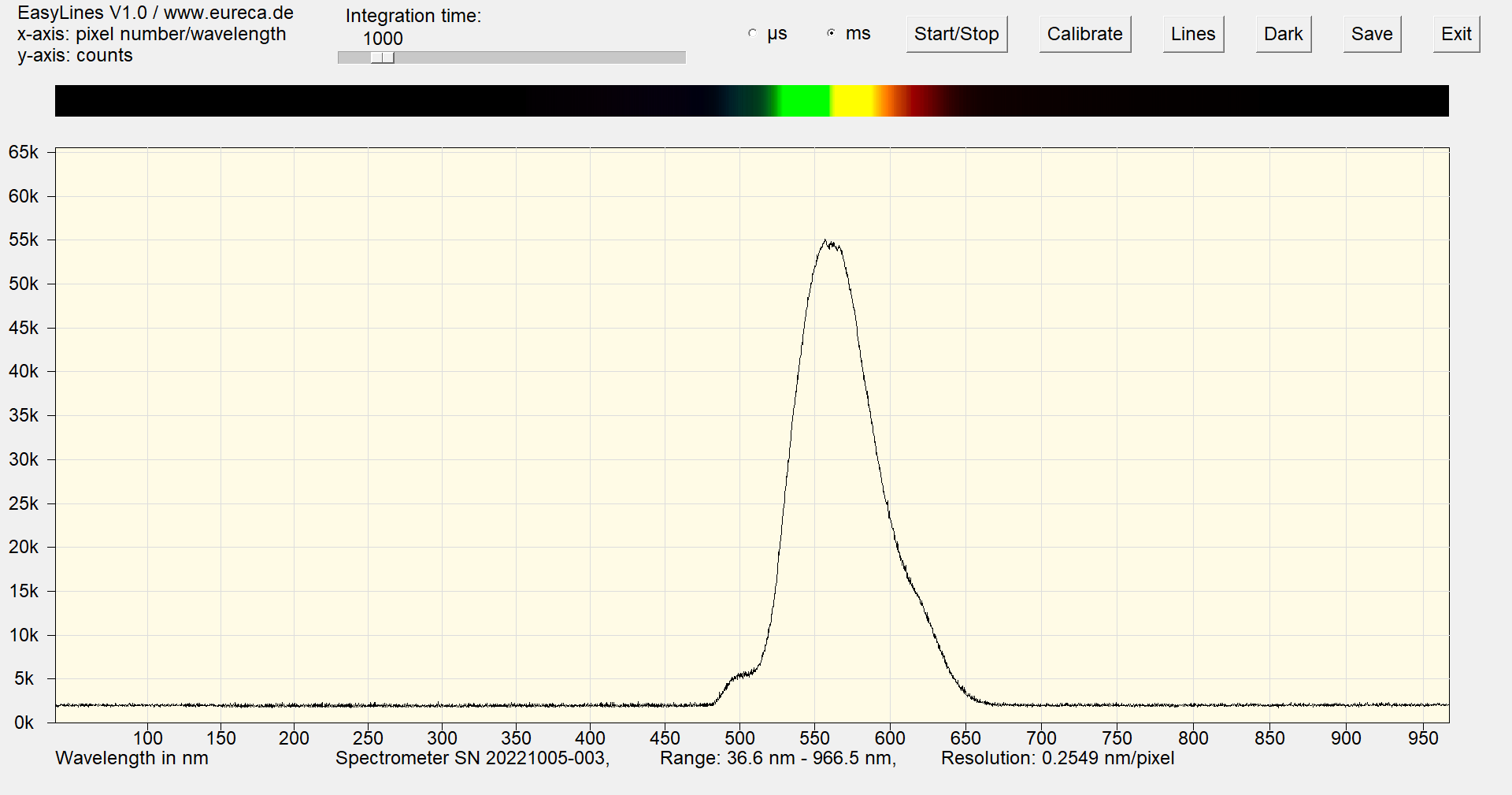Click the 950 tick label on the x-axis
Image resolution: width=1512 pixels, height=795 pixels.
pyautogui.click(x=1423, y=738)
